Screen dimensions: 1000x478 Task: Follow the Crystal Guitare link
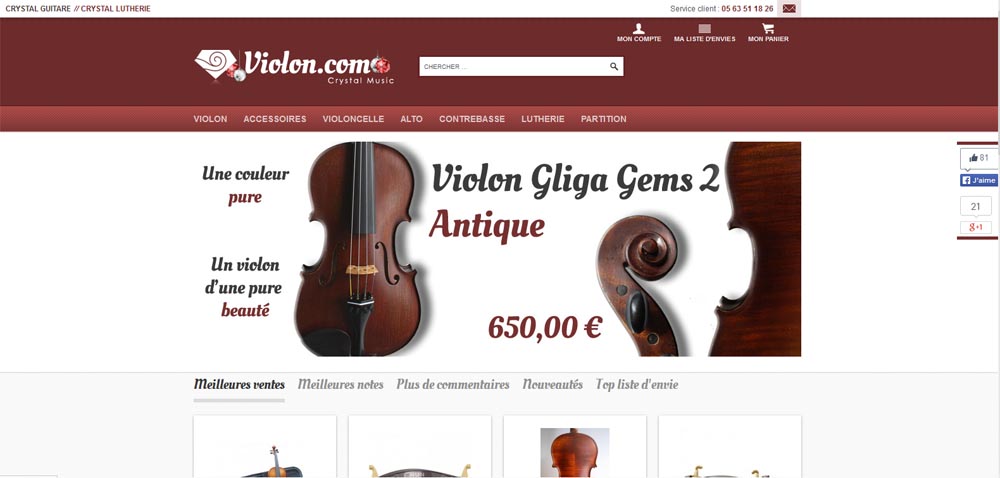(38, 9)
